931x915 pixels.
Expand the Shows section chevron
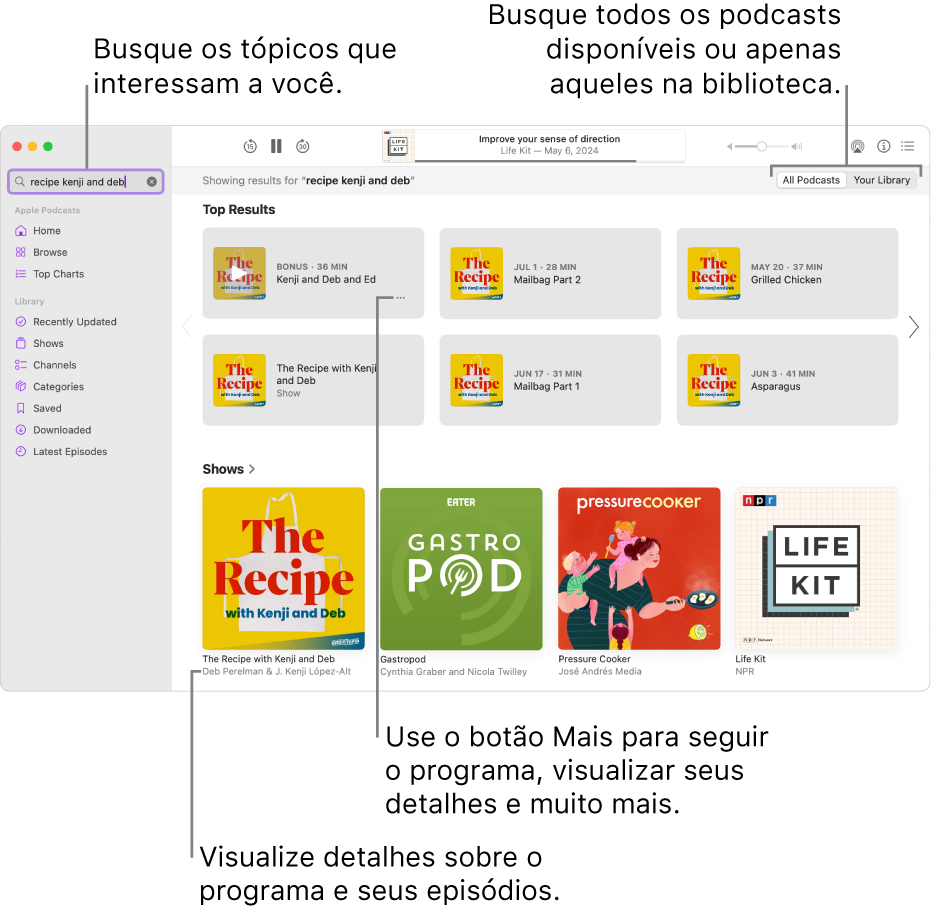point(252,469)
